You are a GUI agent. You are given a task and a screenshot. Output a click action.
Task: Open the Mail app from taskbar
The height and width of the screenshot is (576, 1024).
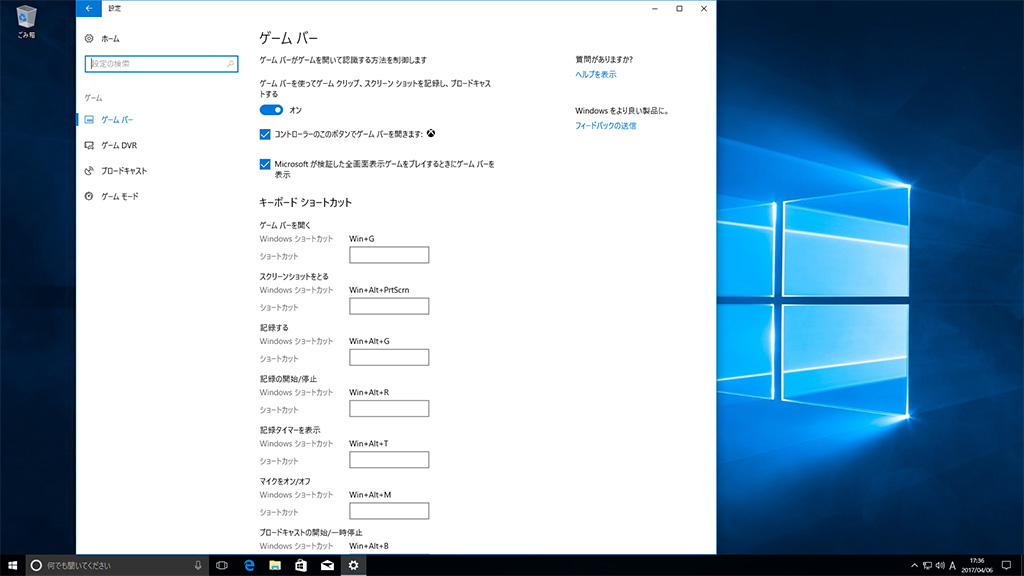(x=327, y=565)
